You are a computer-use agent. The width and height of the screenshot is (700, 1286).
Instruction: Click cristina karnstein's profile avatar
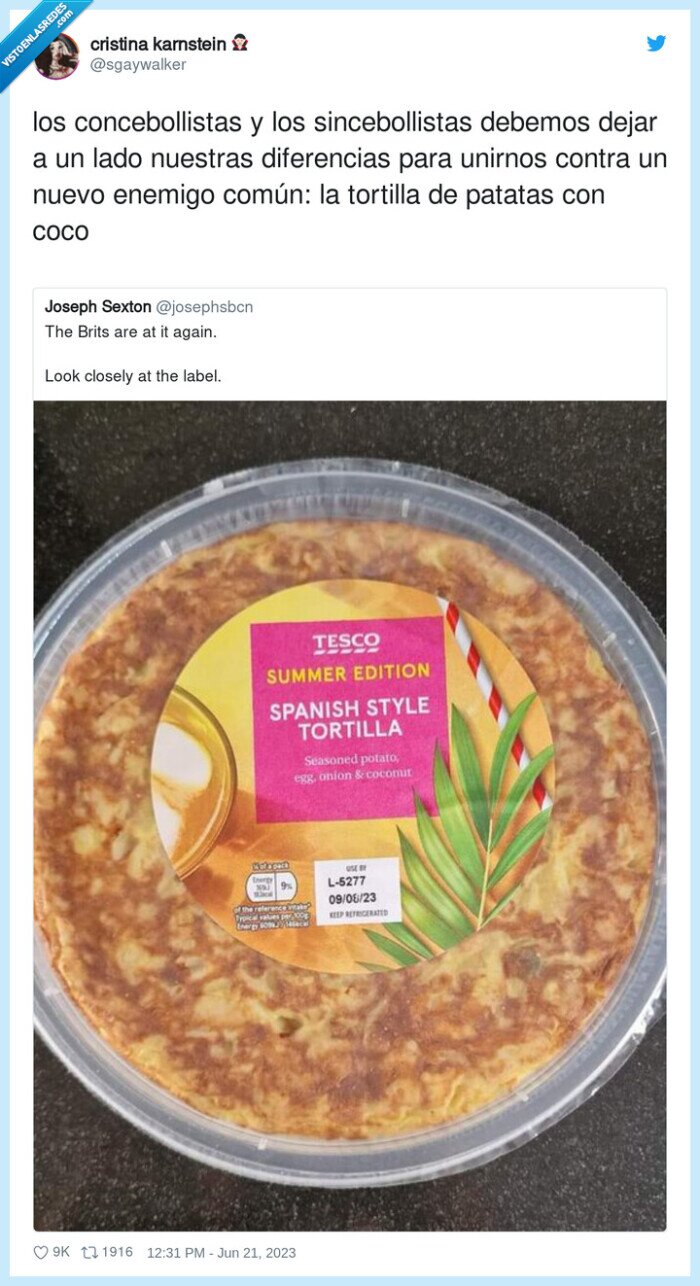[x=56, y=56]
